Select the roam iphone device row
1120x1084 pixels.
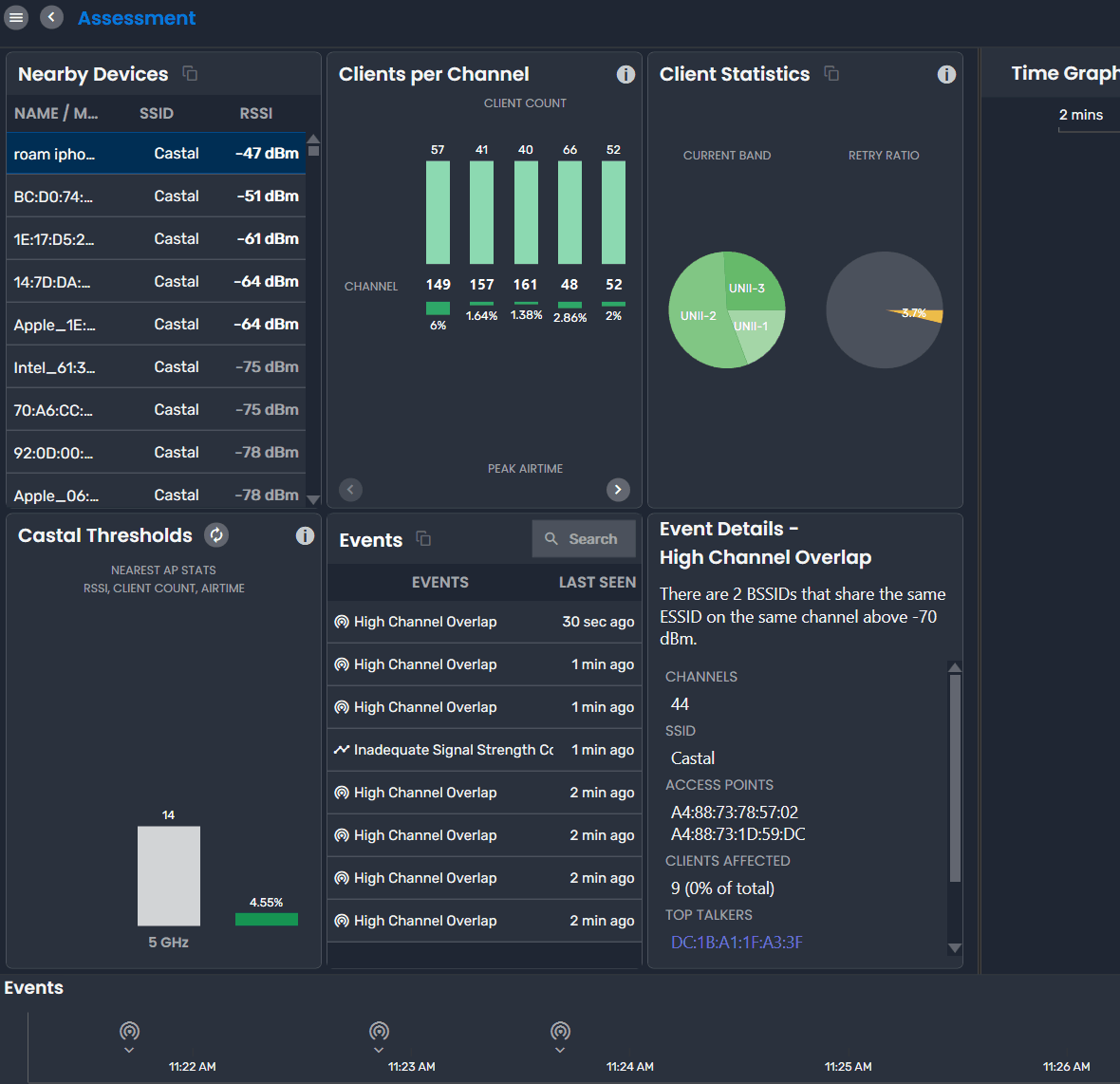click(152, 153)
